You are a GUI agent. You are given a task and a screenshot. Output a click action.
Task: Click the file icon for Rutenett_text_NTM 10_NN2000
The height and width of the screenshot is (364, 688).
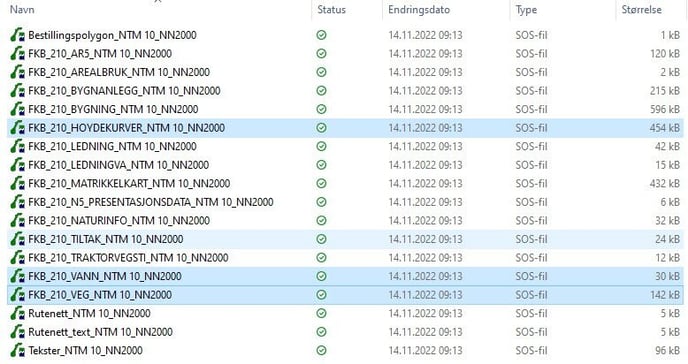click(x=18, y=332)
